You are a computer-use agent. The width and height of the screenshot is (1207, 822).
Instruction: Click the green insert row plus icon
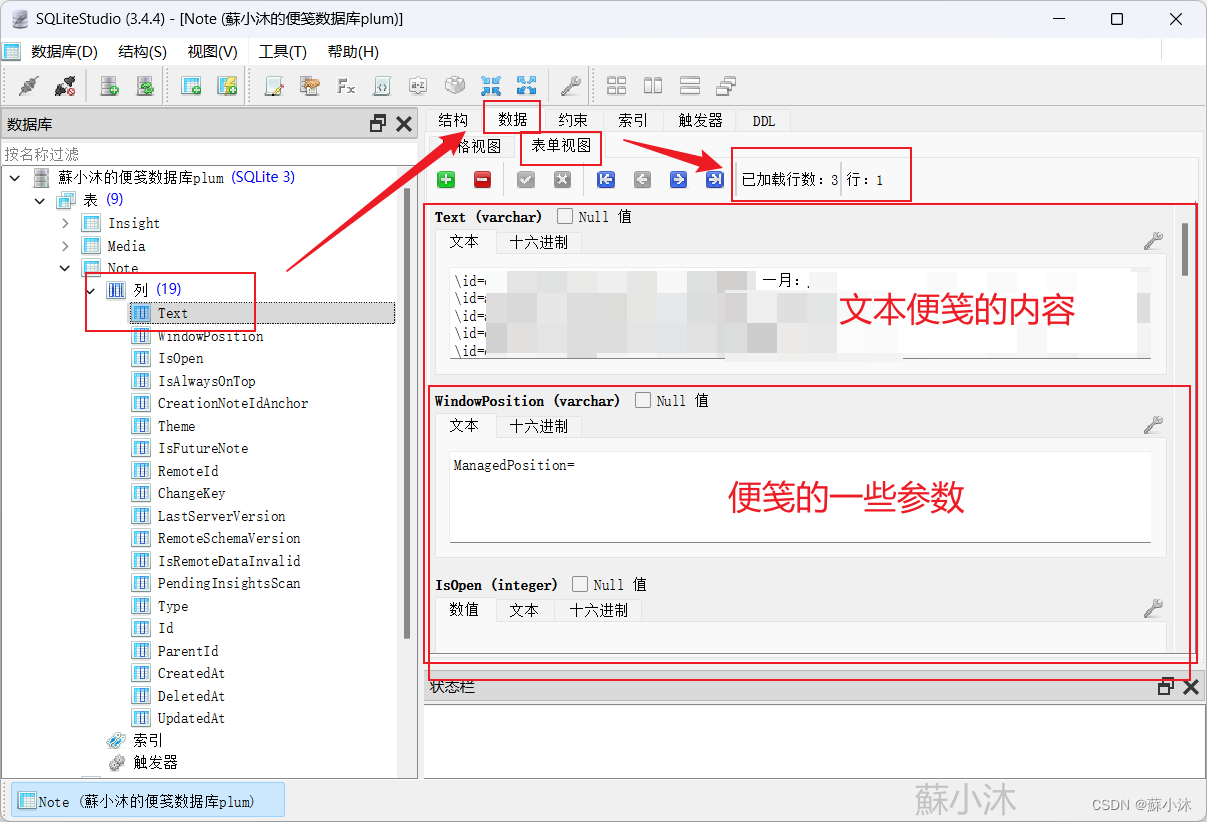[446, 180]
